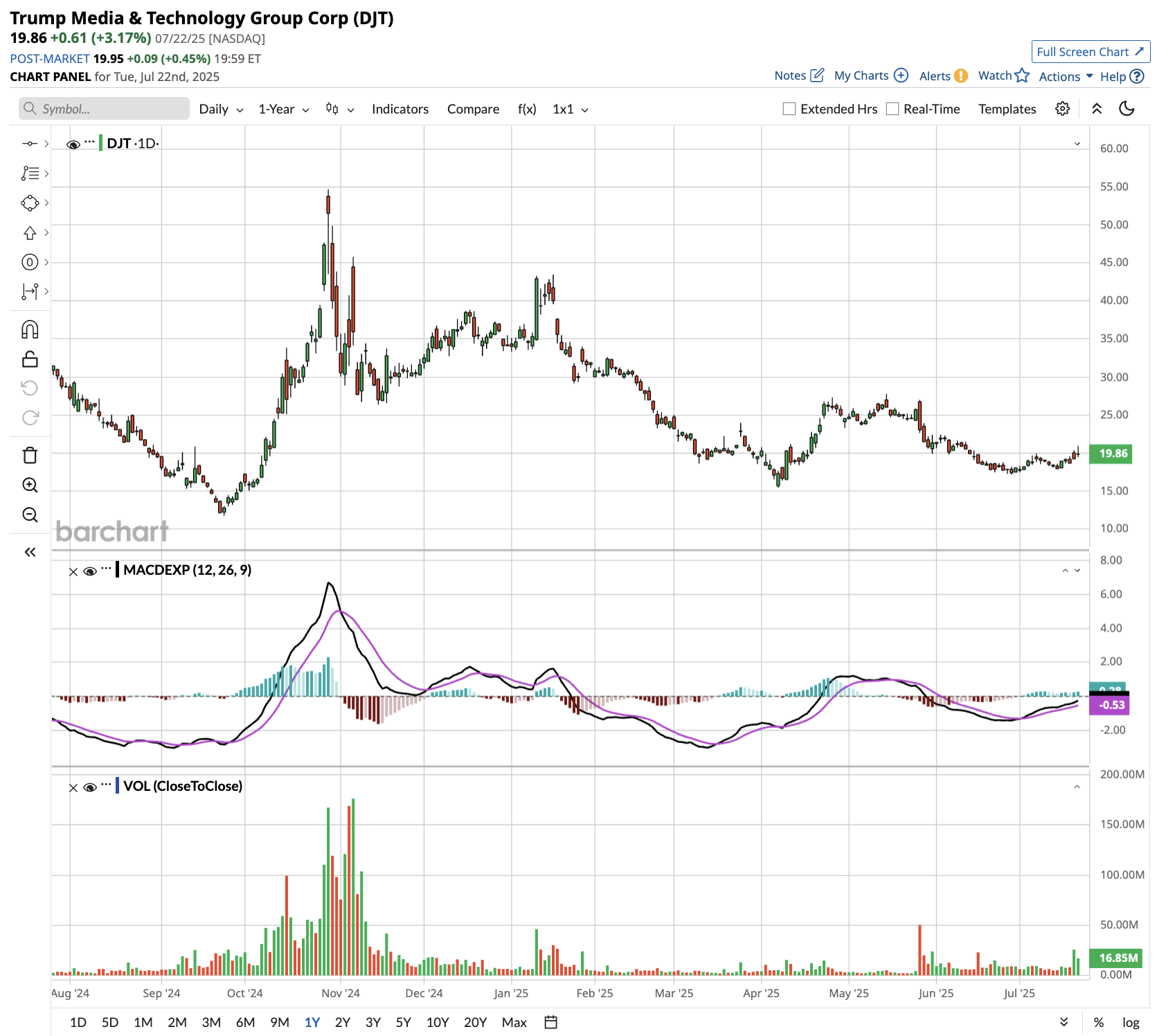Zoom out on the chart

(x=30, y=515)
